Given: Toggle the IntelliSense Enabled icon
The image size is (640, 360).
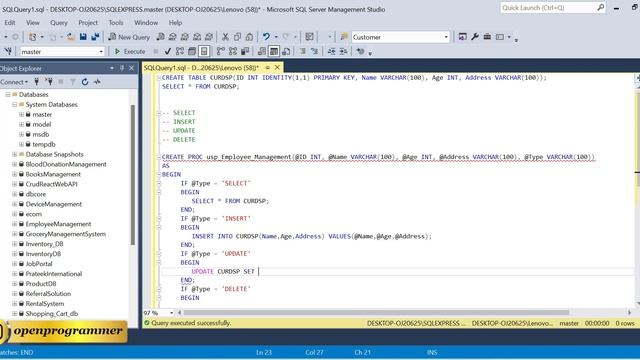Looking at the screenshot, I should (x=204, y=51).
